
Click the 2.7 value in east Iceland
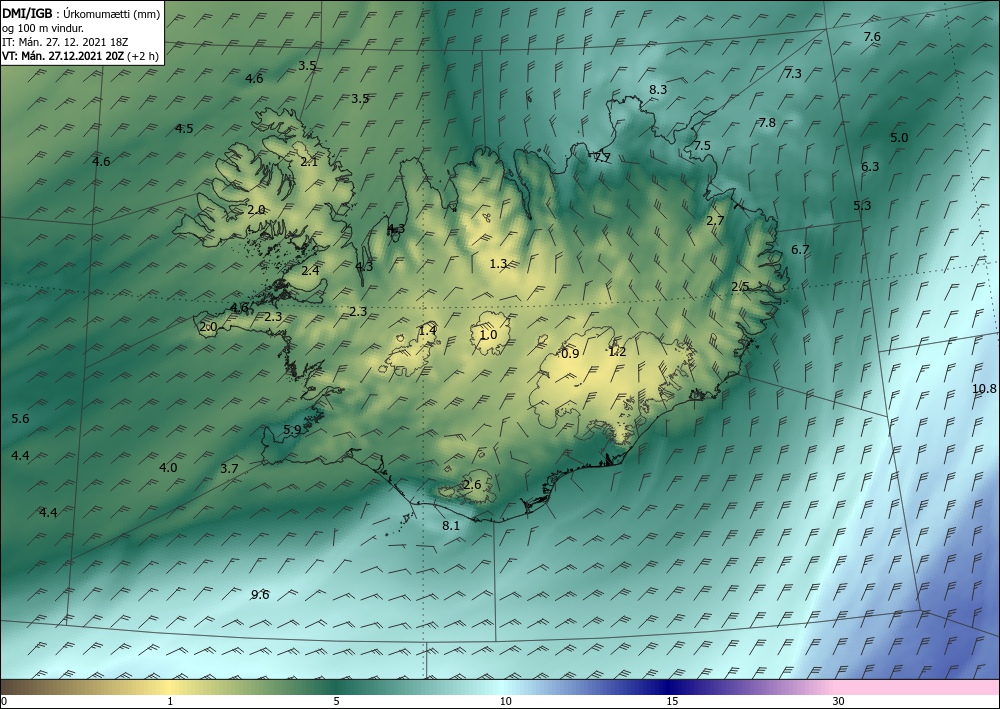[x=716, y=221]
